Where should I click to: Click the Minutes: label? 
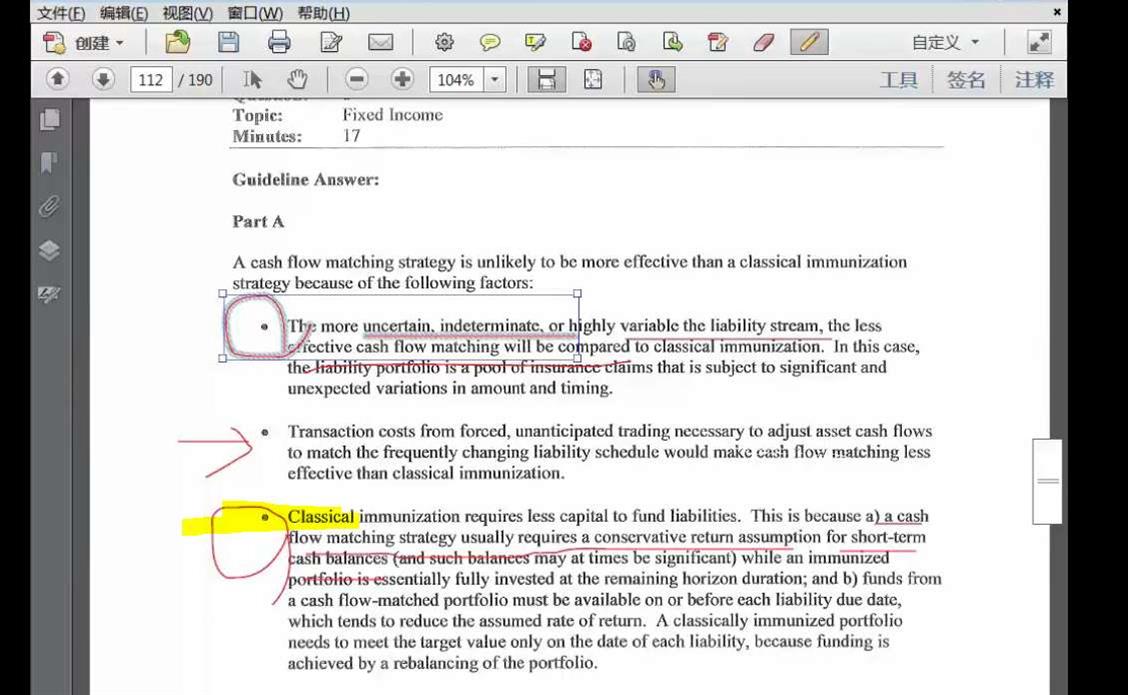[267, 136]
